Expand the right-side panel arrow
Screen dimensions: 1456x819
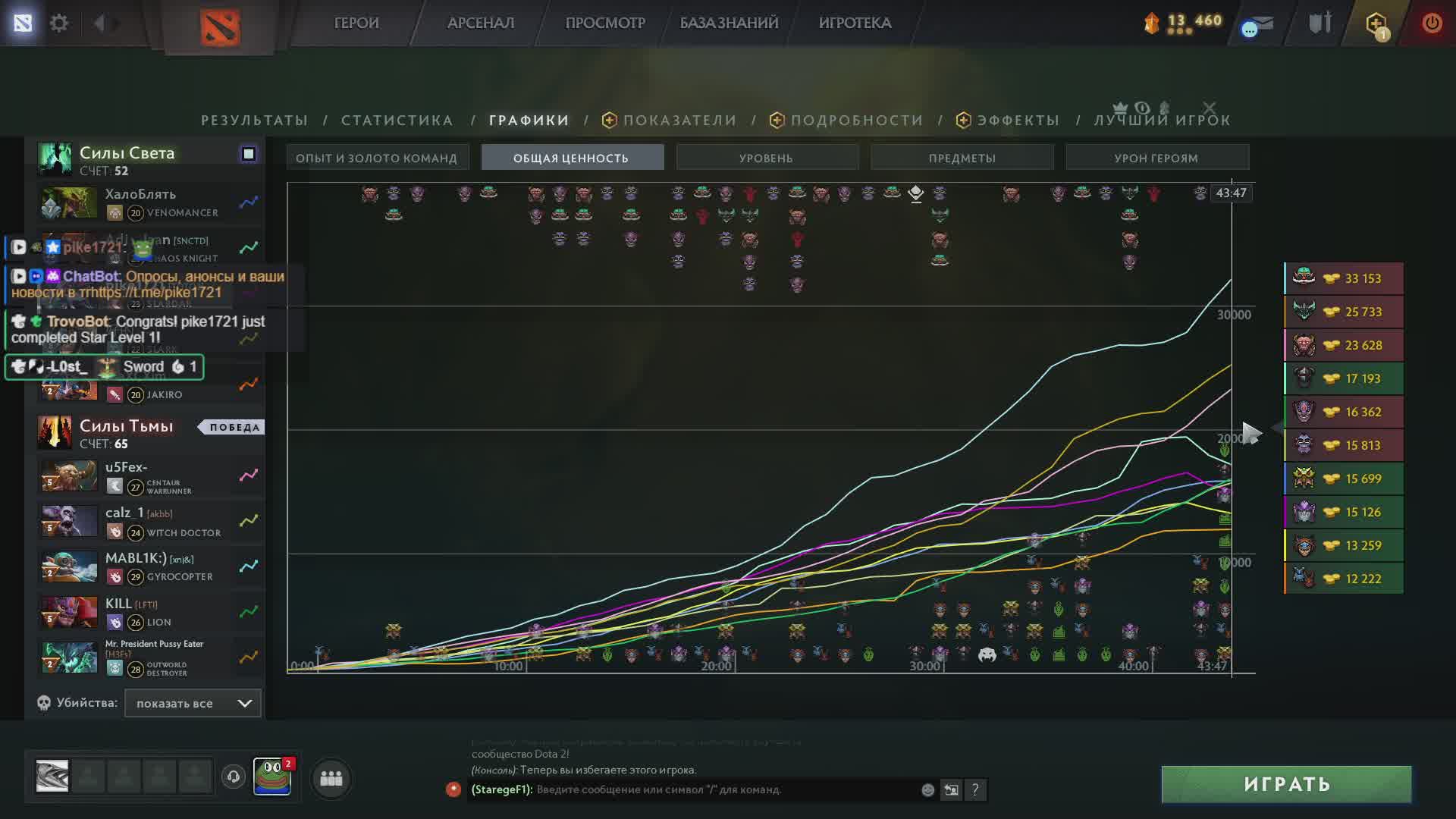[x=1252, y=433]
